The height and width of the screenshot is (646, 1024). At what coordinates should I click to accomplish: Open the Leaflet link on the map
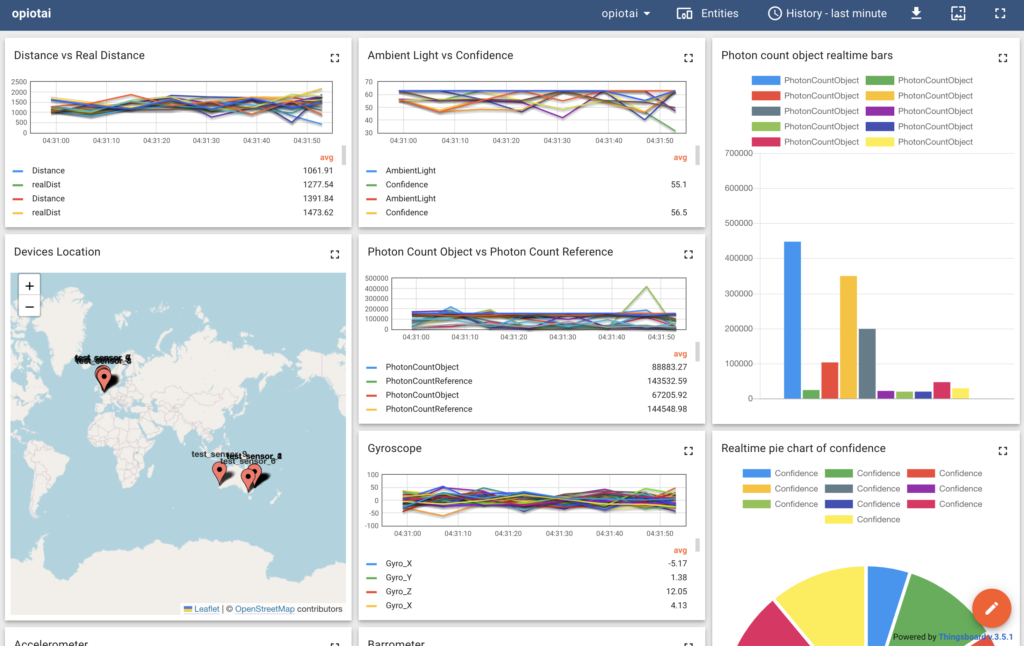tap(206, 609)
